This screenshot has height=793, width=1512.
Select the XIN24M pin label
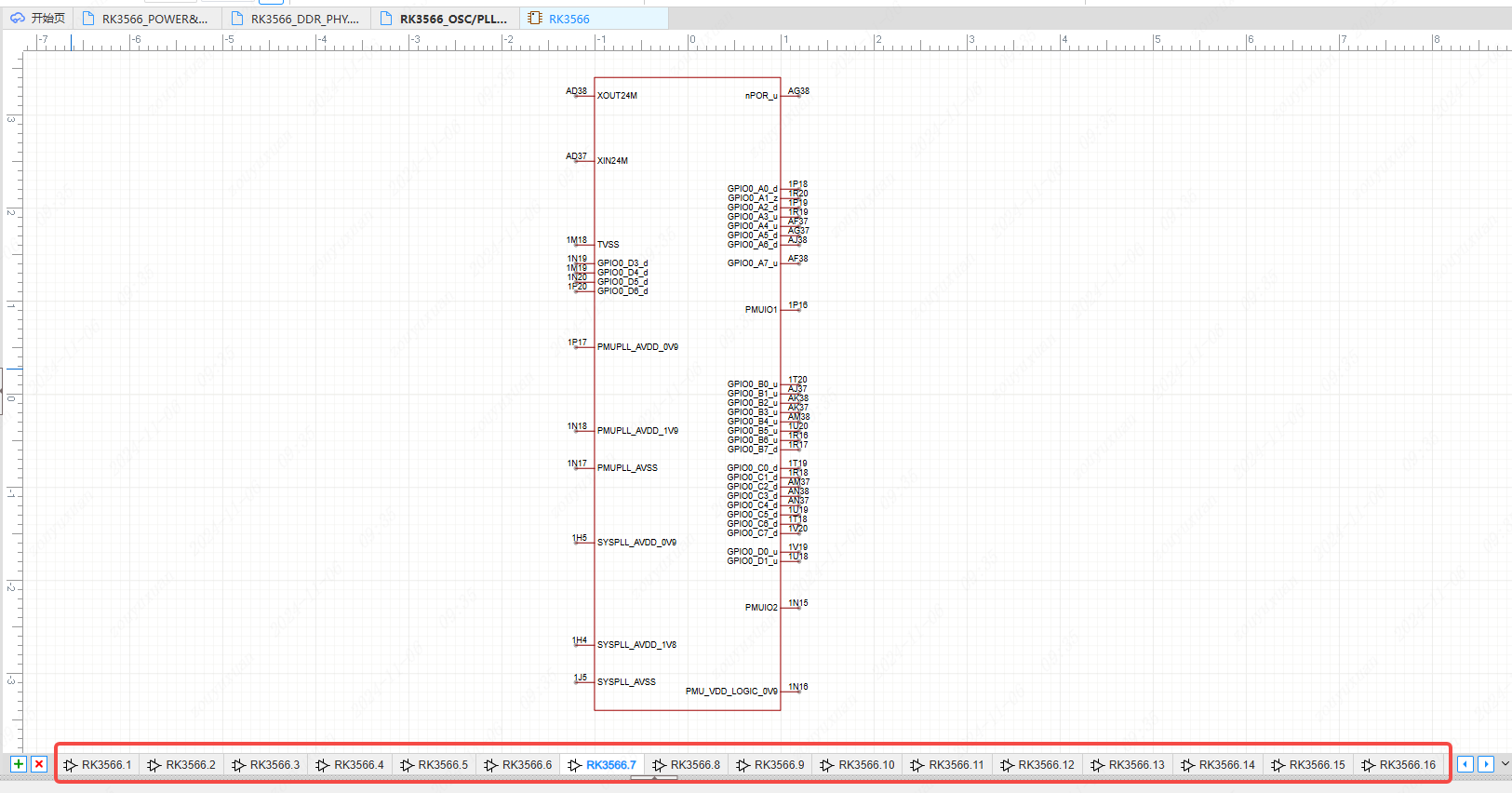(x=612, y=161)
